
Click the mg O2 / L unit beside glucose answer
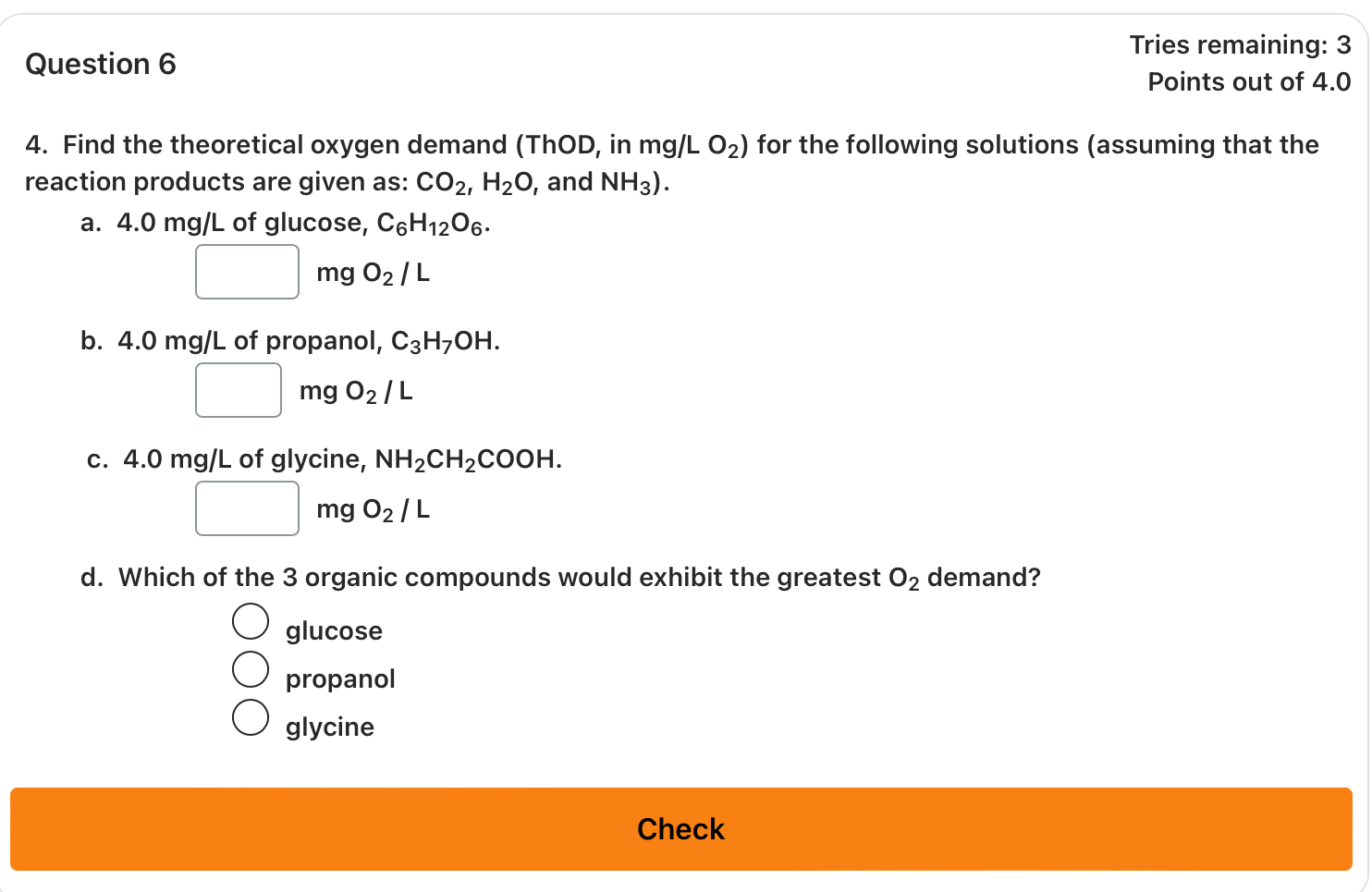372,272
